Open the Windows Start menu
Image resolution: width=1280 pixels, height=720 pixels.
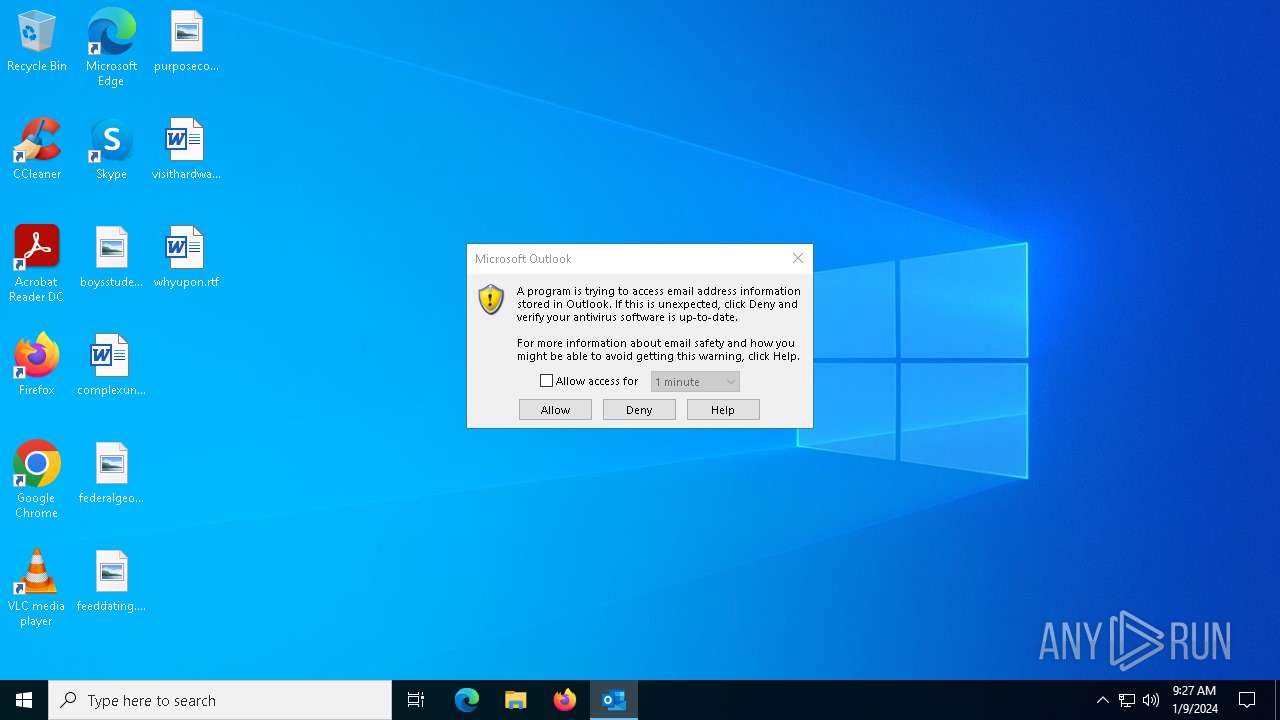[x=24, y=700]
